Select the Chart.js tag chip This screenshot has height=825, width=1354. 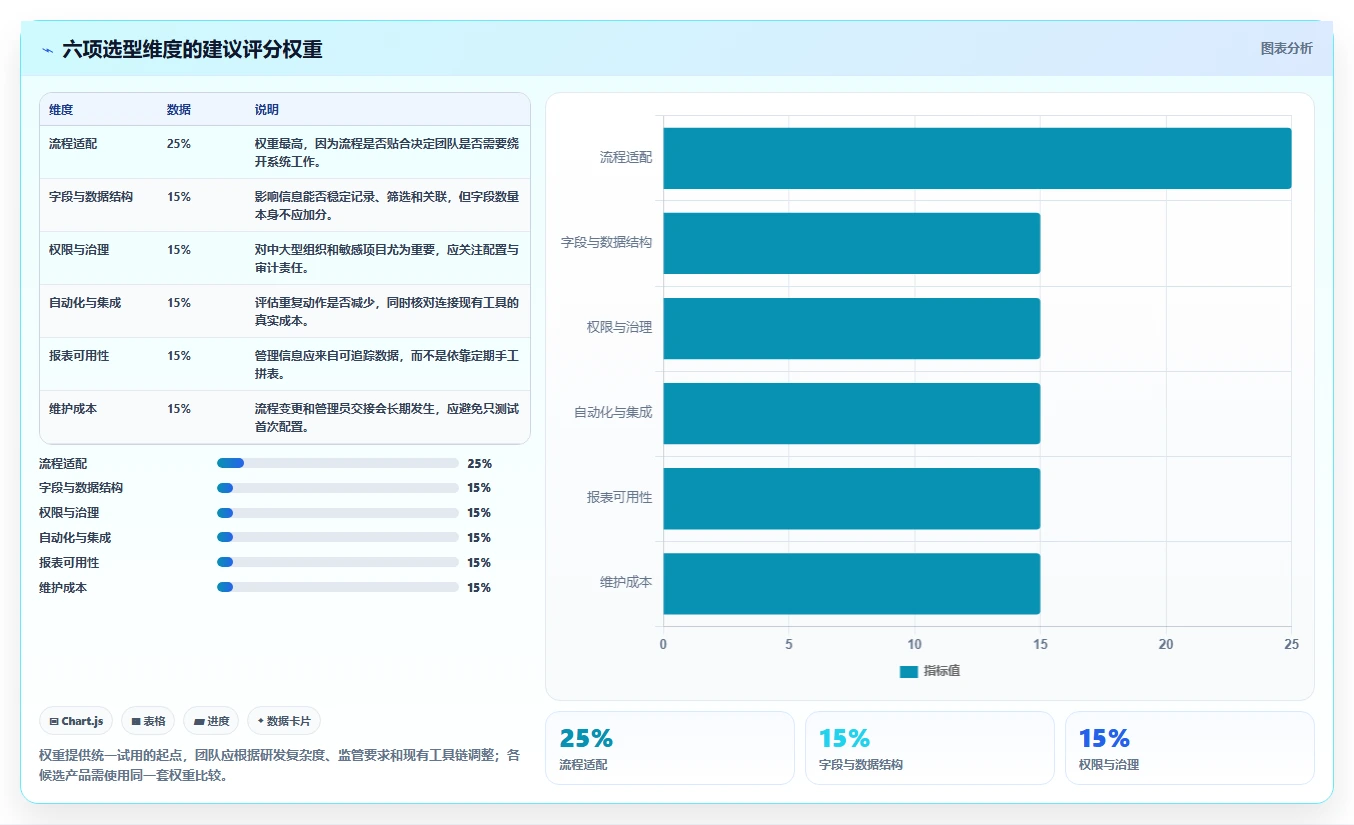pos(76,721)
